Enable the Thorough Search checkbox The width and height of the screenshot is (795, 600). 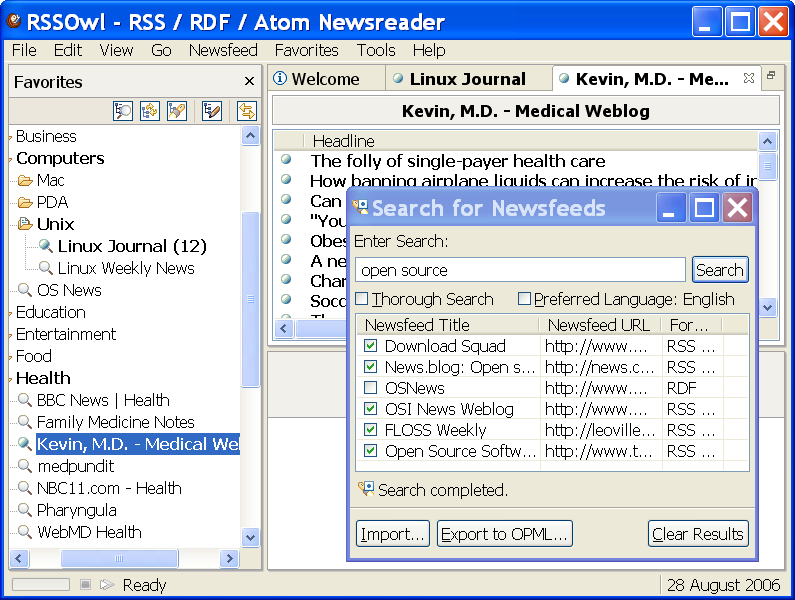point(362,298)
